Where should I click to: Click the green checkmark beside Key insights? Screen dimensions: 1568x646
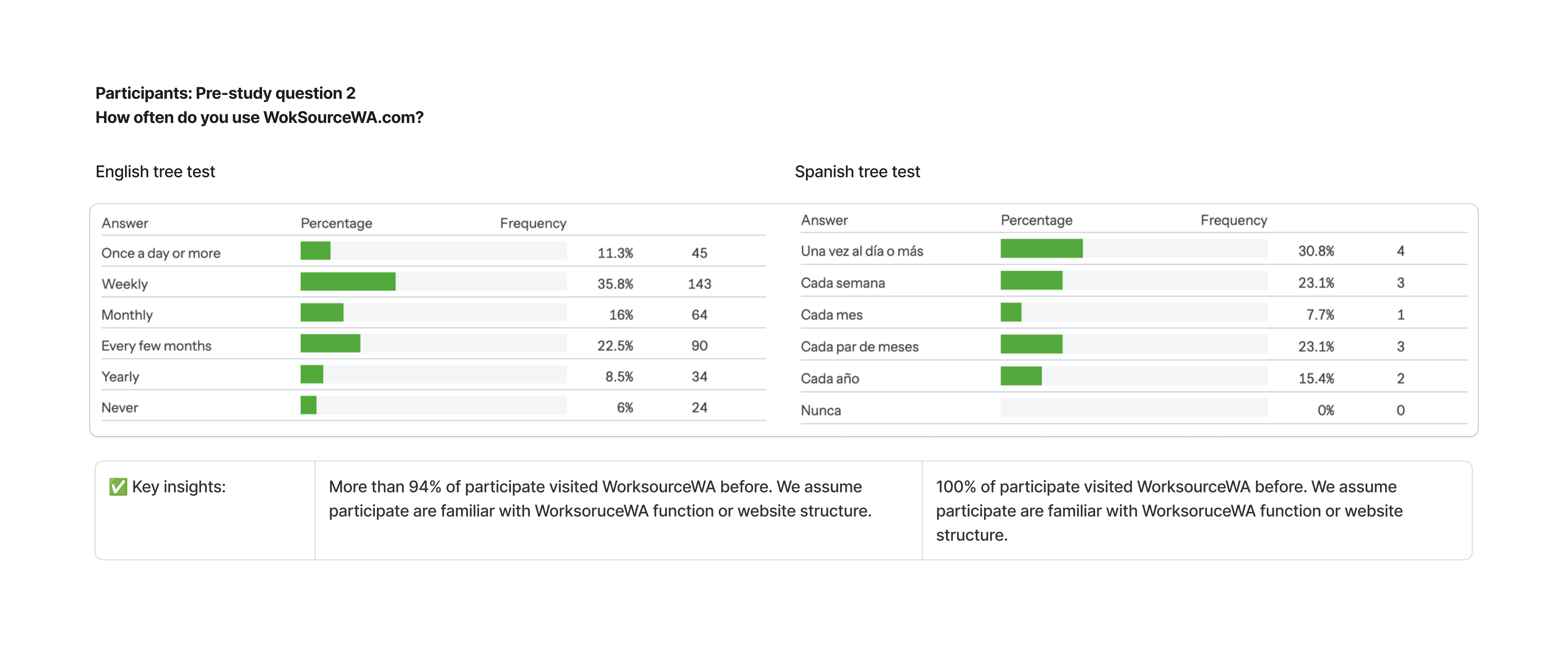(118, 487)
